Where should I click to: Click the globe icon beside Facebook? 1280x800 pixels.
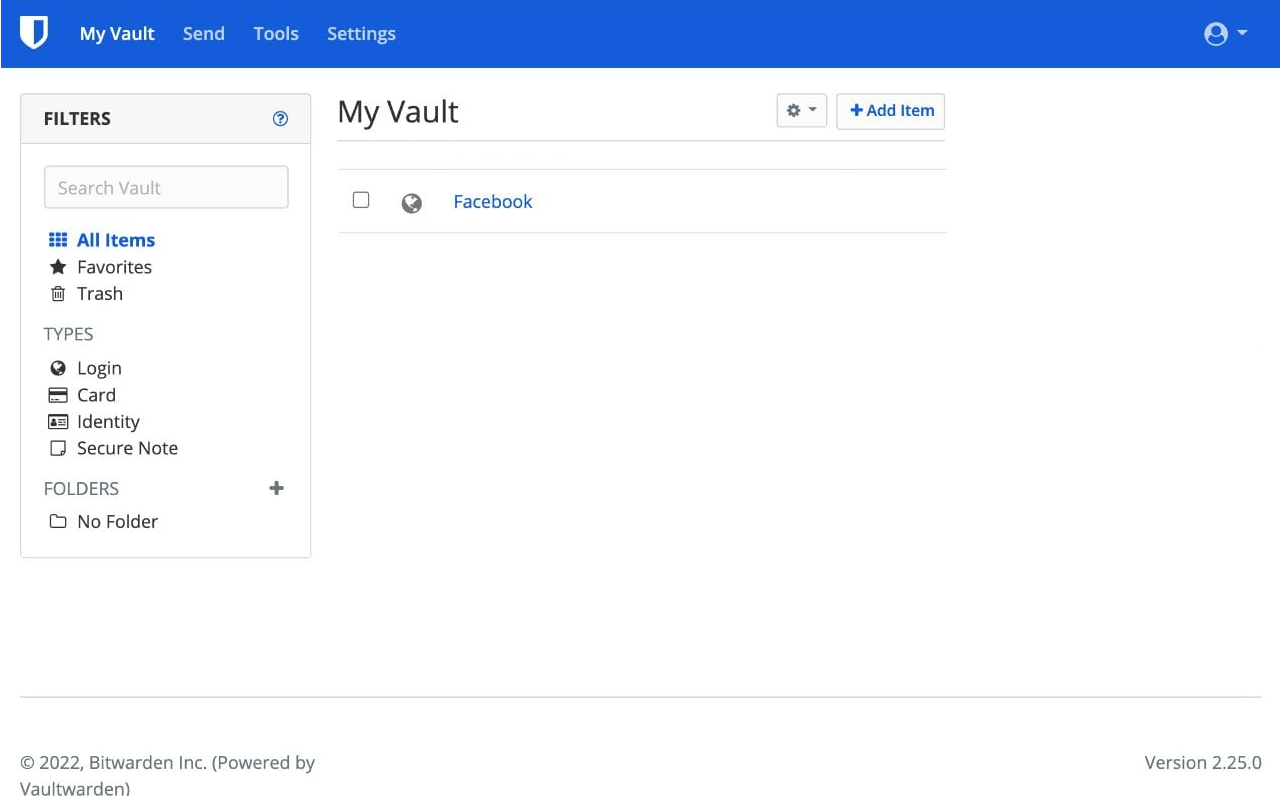[x=411, y=203]
